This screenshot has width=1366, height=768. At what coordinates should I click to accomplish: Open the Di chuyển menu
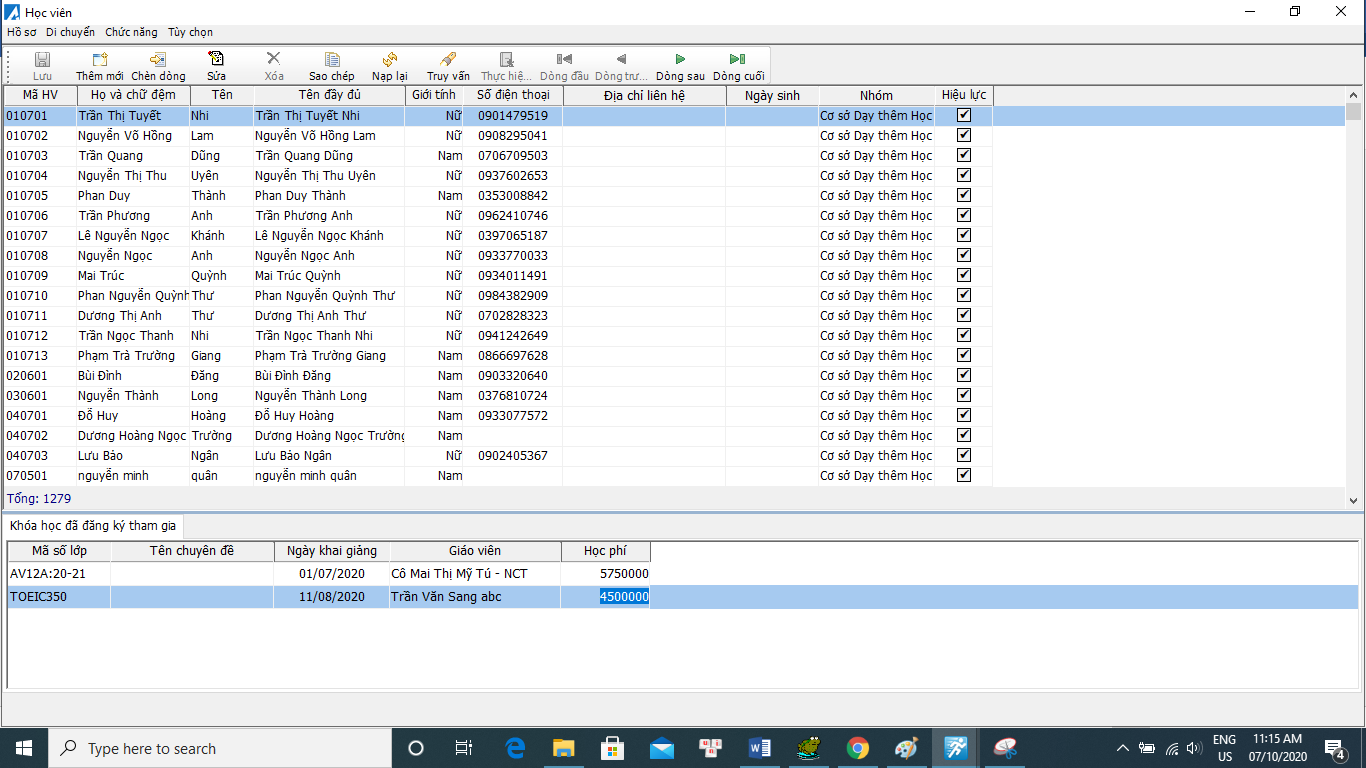(x=70, y=32)
